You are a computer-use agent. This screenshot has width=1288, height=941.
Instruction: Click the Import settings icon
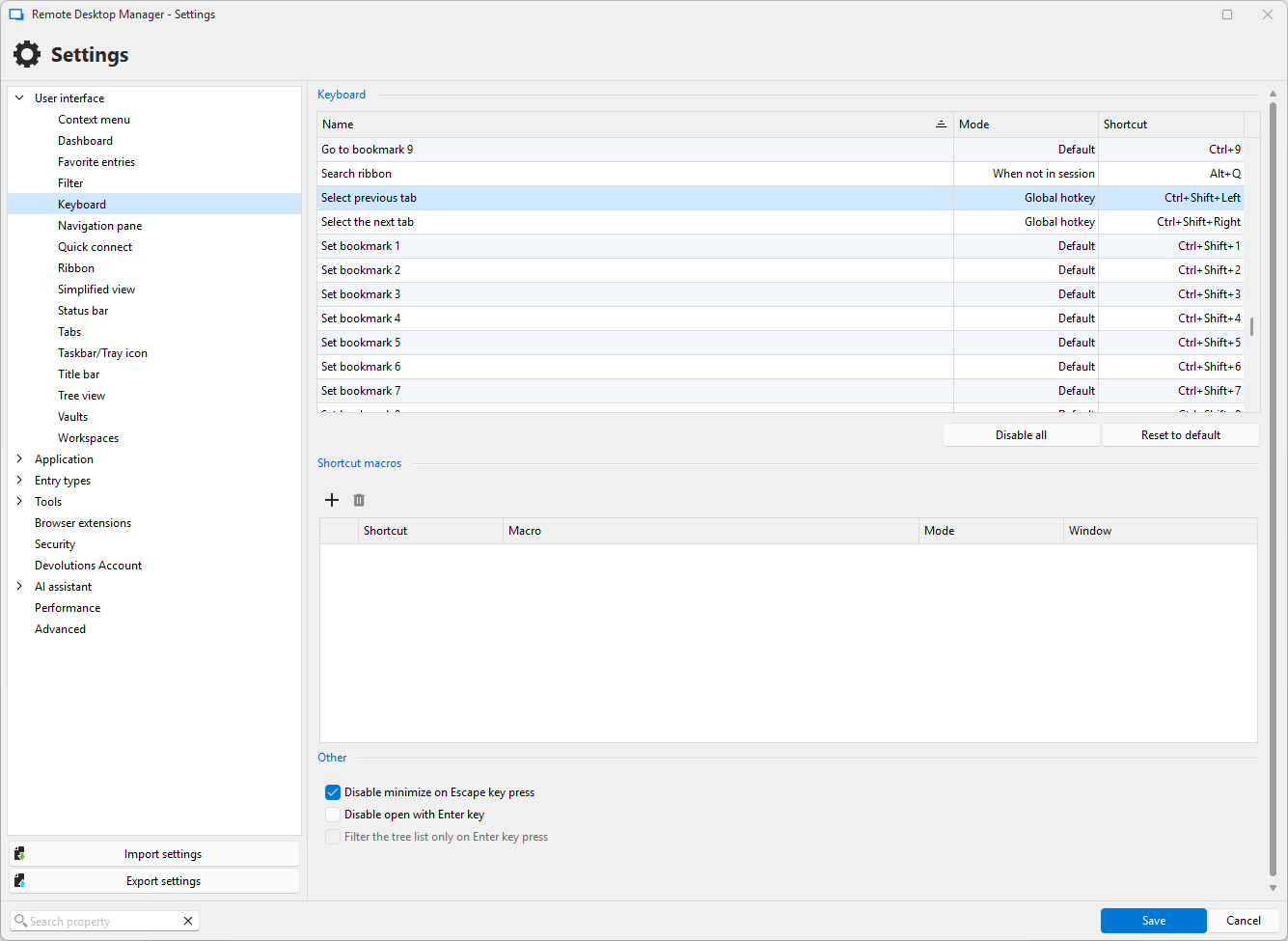(x=20, y=854)
